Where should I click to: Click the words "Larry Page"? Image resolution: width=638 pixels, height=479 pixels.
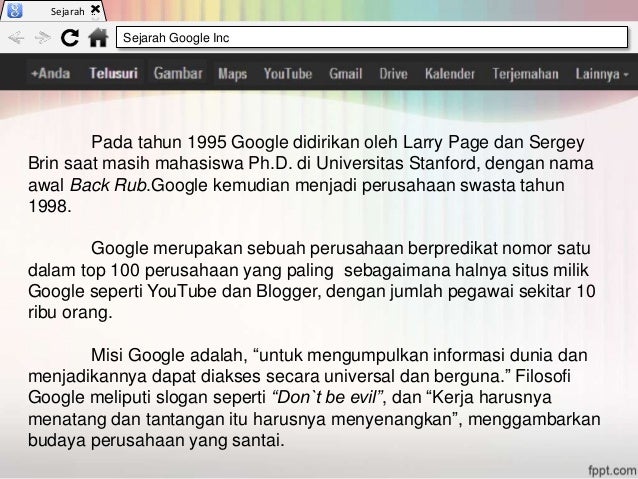(x=446, y=142)
